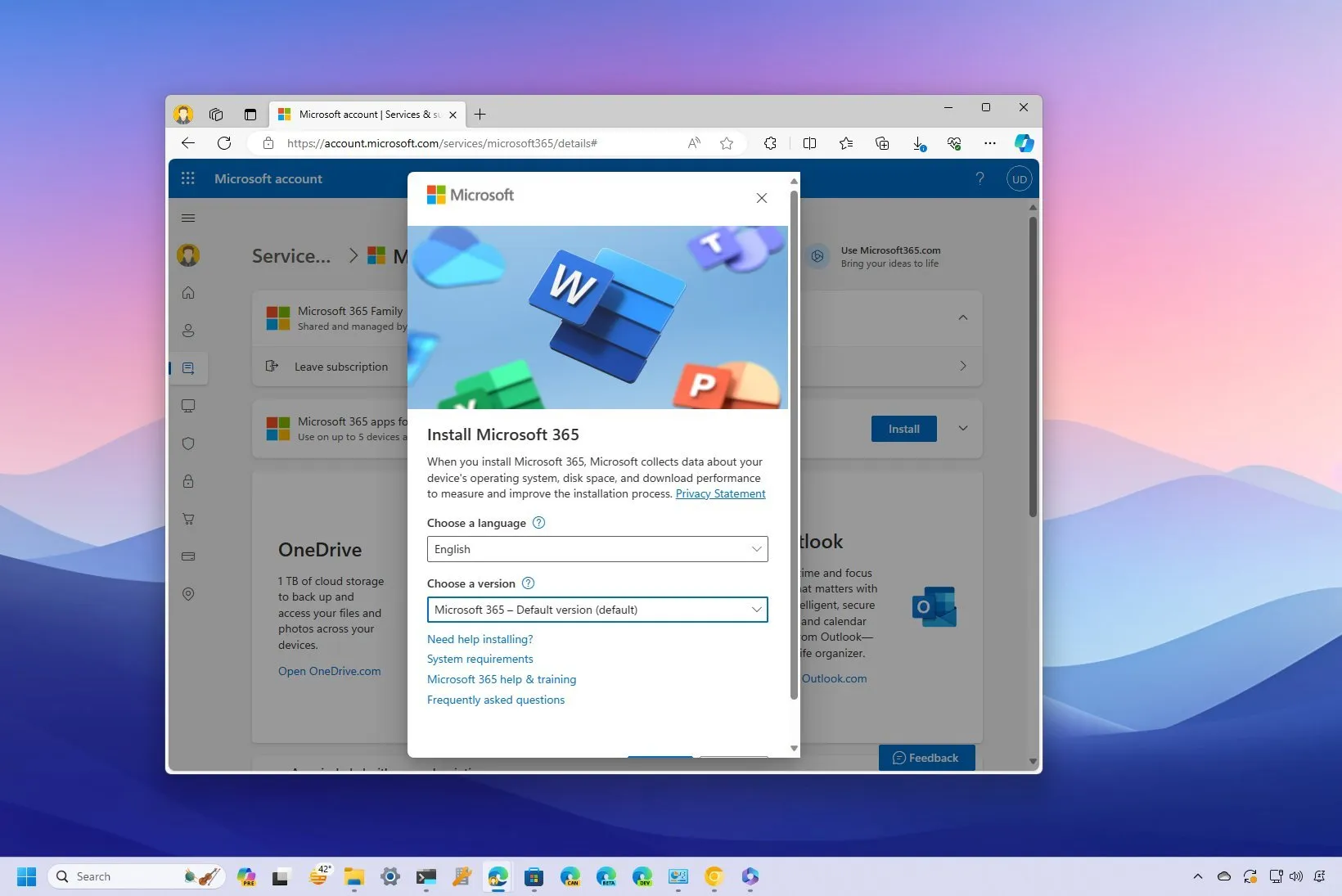Image resolution: width=1342 pixels, height=896 pixels.
Task: Click the help icon beside Choose a language
Action: tap(538, 522)
